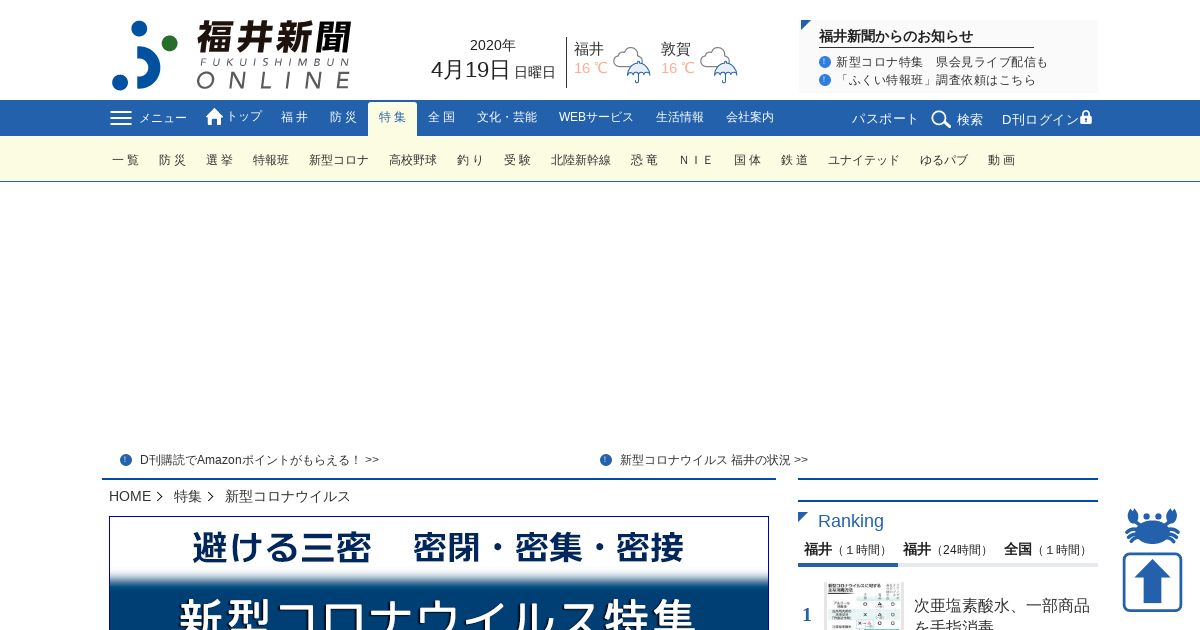Open D刊購読でAmazonポイントがもらえる link
The image size is (1200, 630).
[x=259, y=460]
